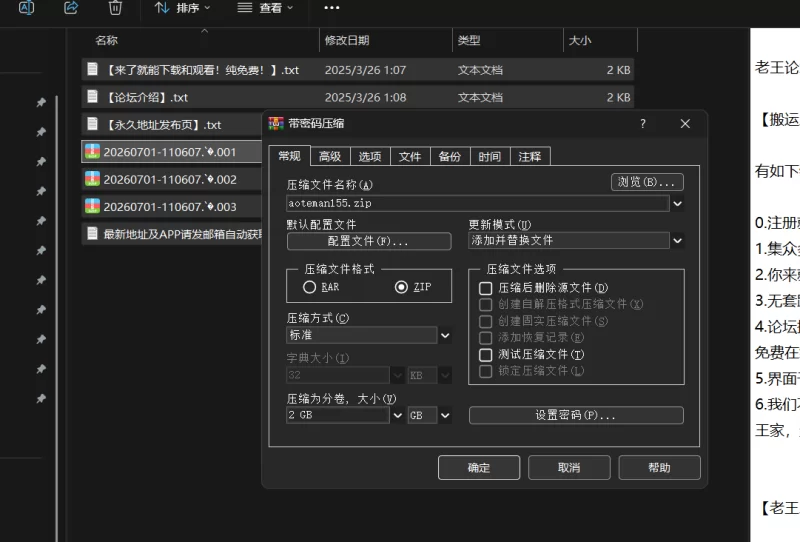
Task: Click the 帮助 help button
Action: click(659, 467)
